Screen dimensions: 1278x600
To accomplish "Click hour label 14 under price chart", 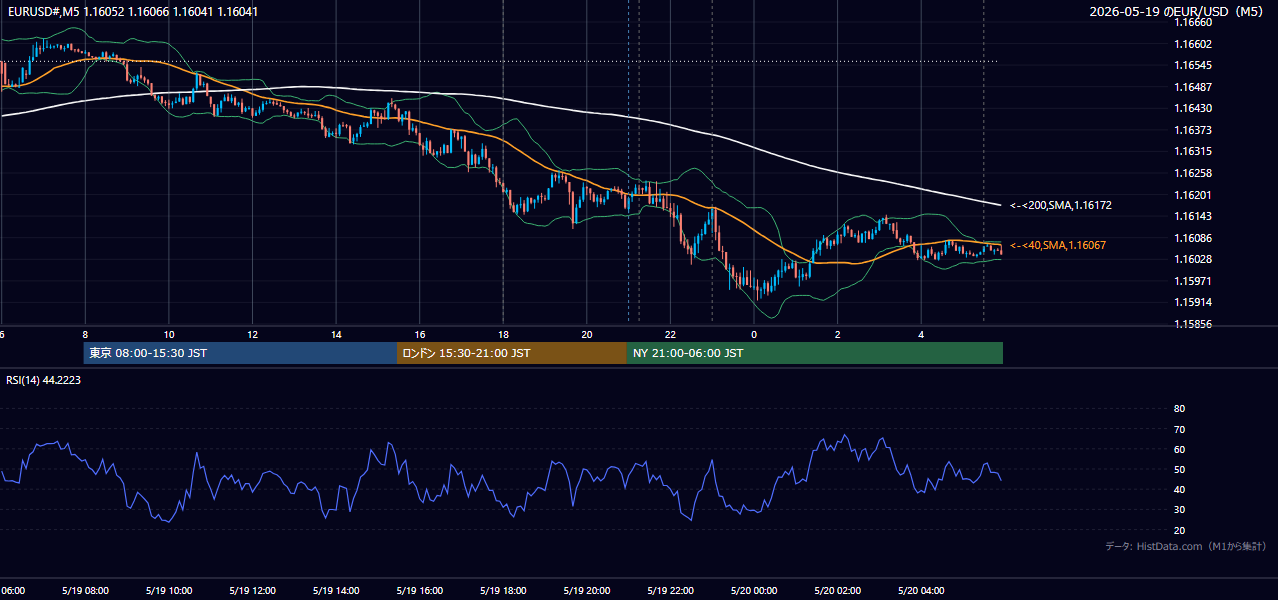I will click(x=336, y=334).
